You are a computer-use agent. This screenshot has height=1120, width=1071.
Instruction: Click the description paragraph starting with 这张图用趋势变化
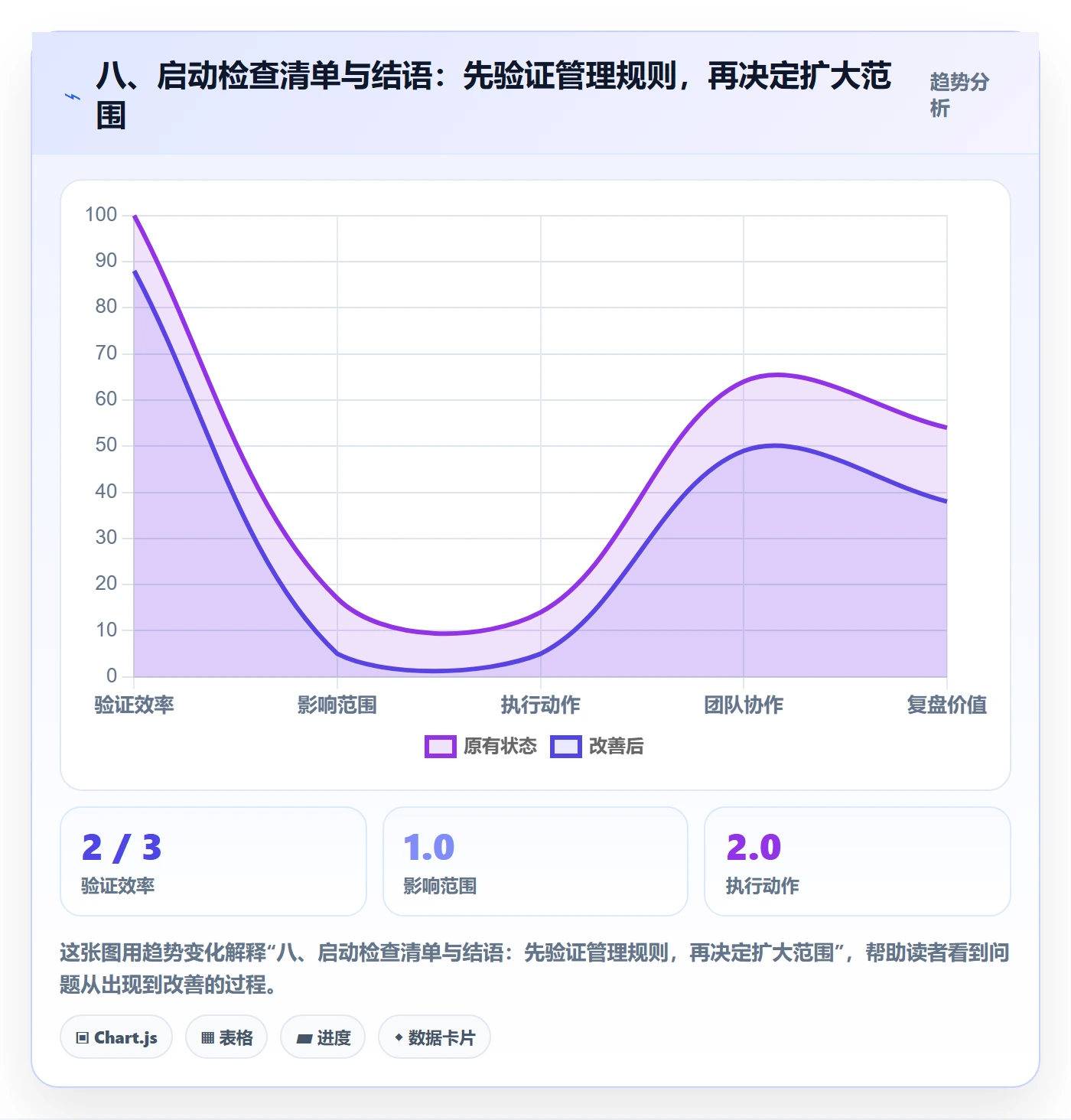pos(535,968)
